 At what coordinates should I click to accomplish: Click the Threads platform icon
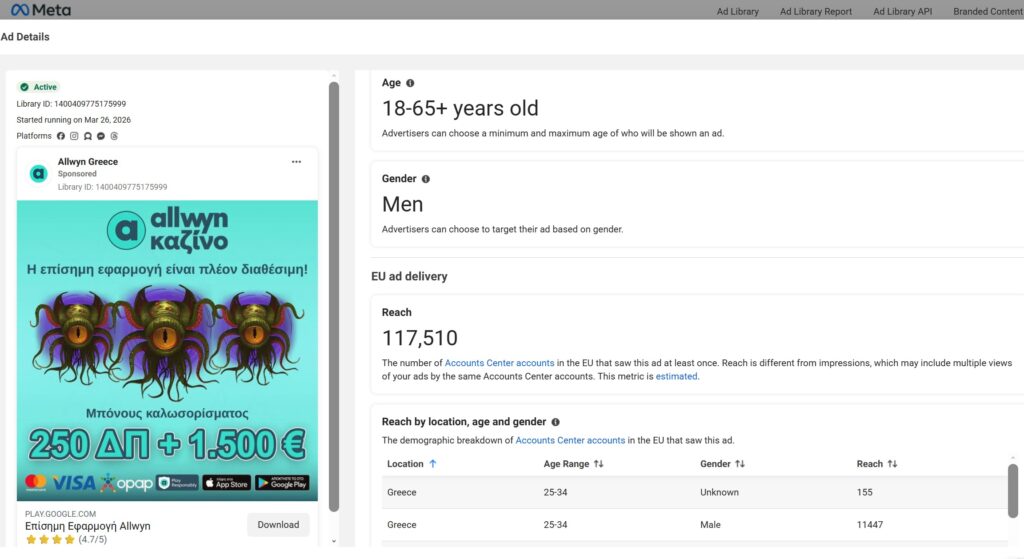click(x=115, y=136)
